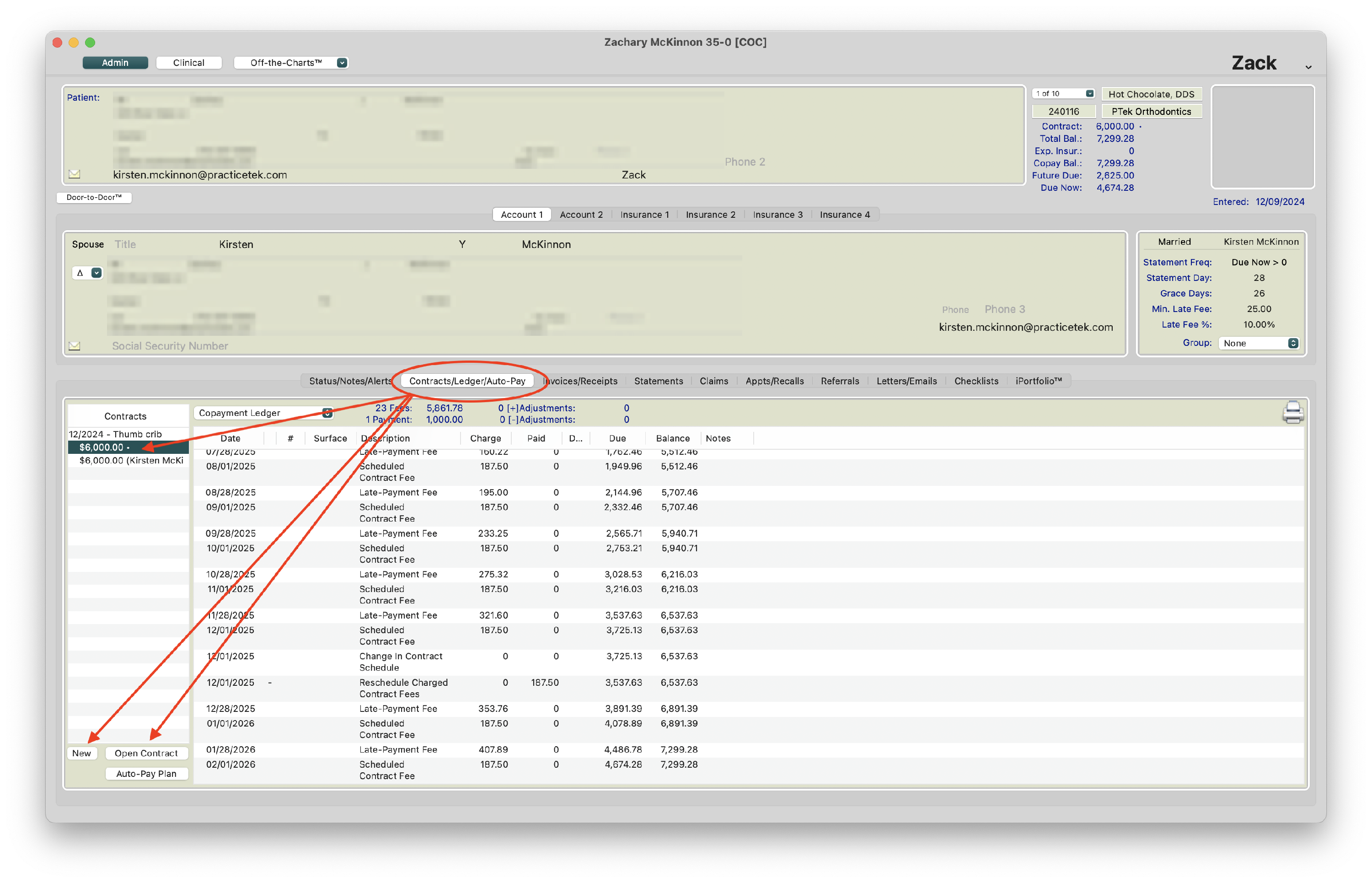Click the New contract button

coord(81,753)
